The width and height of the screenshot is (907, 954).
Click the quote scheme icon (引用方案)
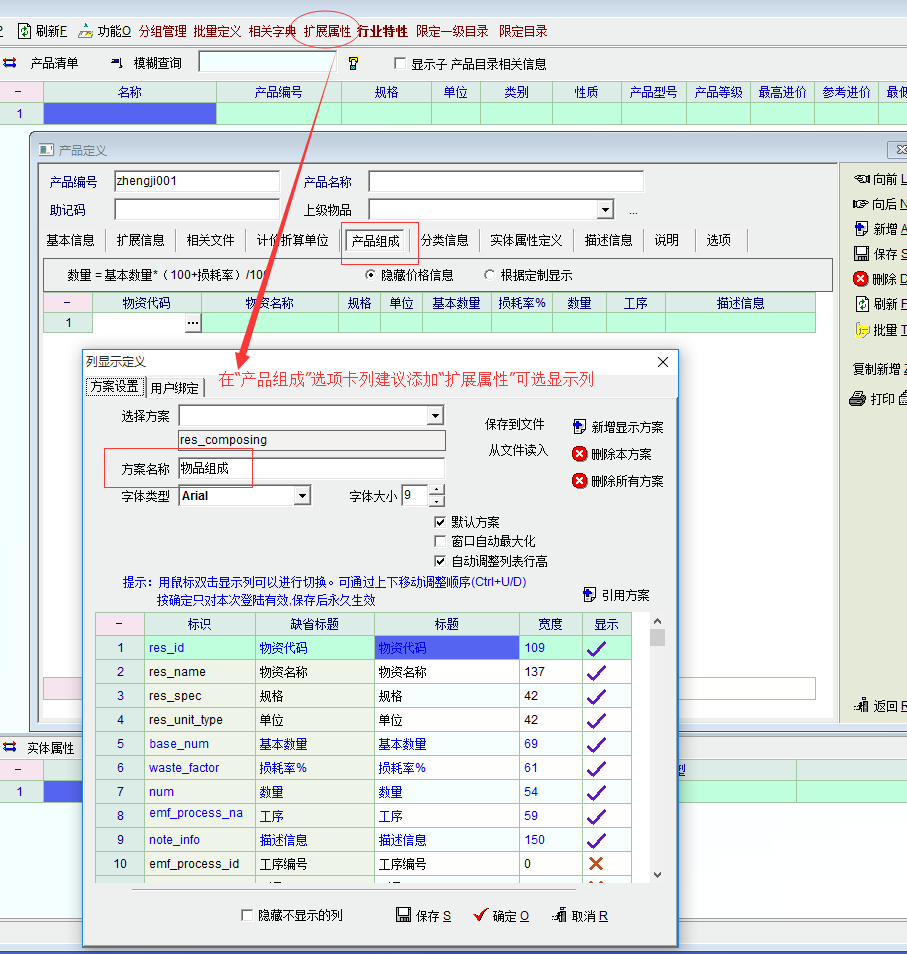(589, 595)
